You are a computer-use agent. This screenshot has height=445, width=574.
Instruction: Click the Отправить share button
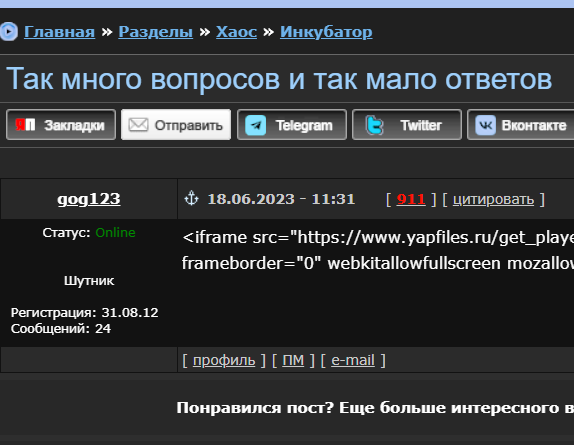(176, 125)
